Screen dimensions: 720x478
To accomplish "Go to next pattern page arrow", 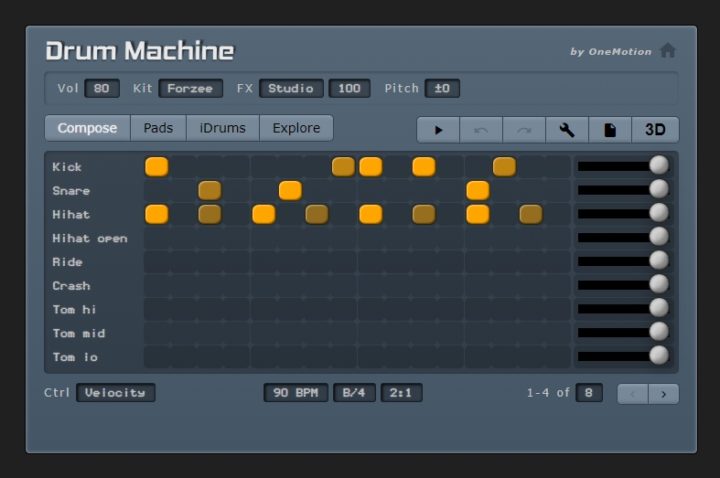I will 663,394.
